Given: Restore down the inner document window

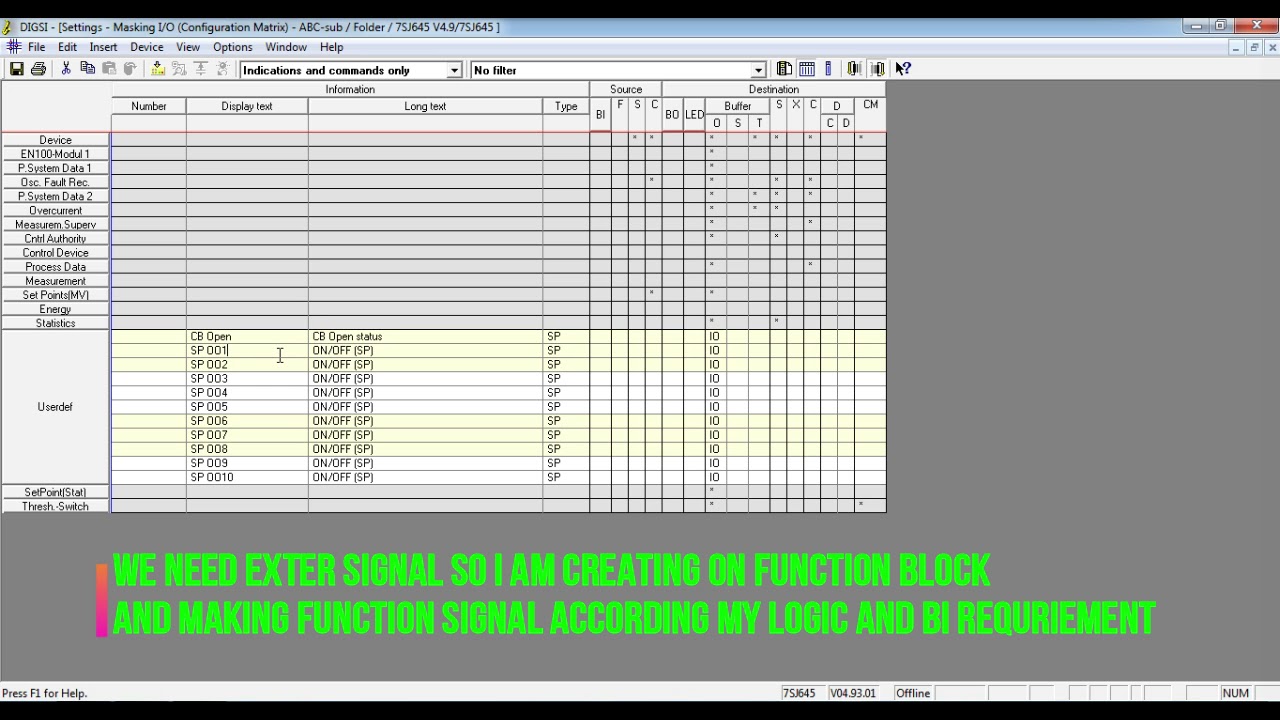Looking at the screenshot, I should [x=1254, y=47].
